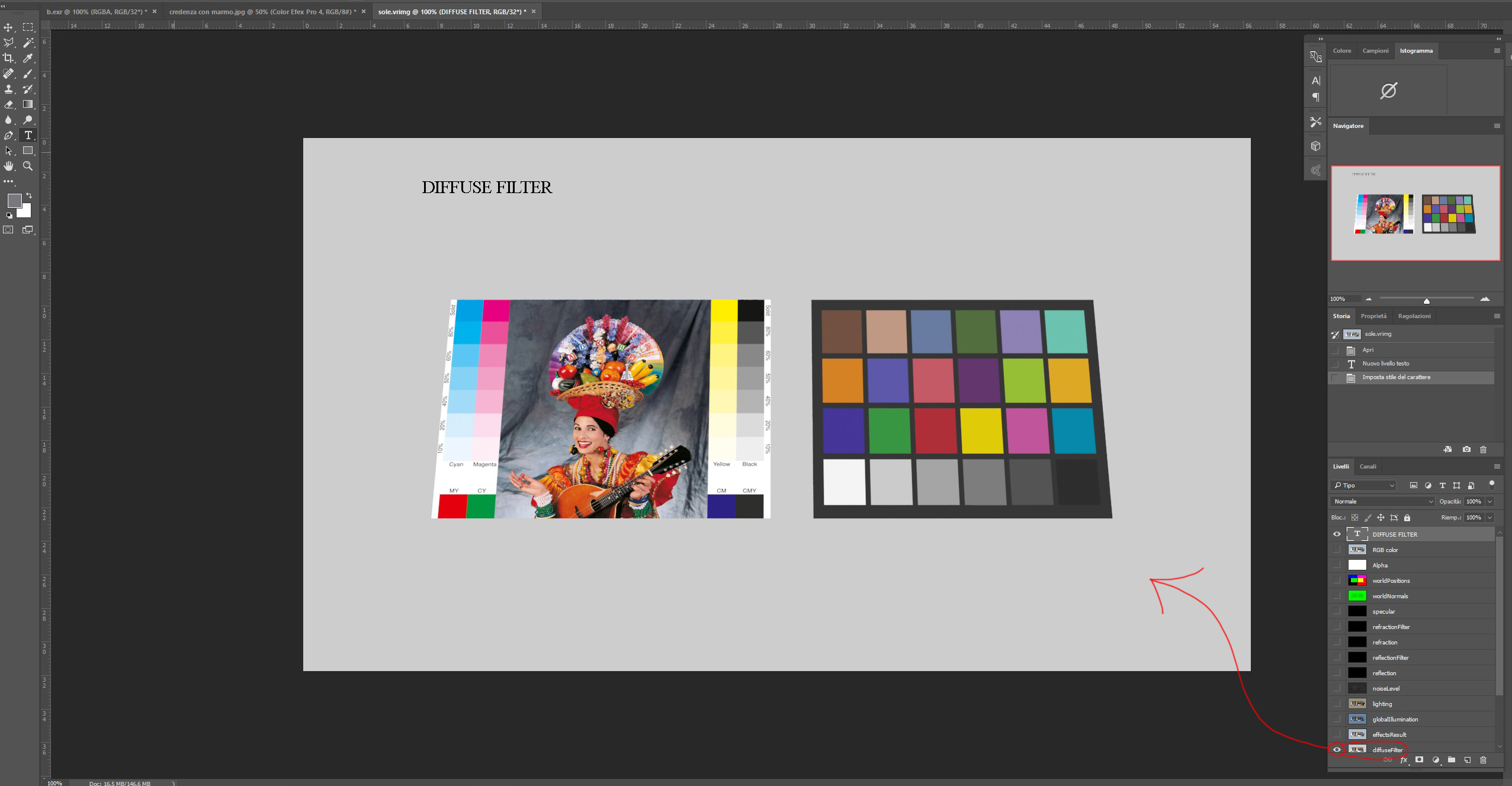The height and width of the screenshot is (786, 1512).
Task: Select the Gradient tool
Action: click(x=28, y=104)
